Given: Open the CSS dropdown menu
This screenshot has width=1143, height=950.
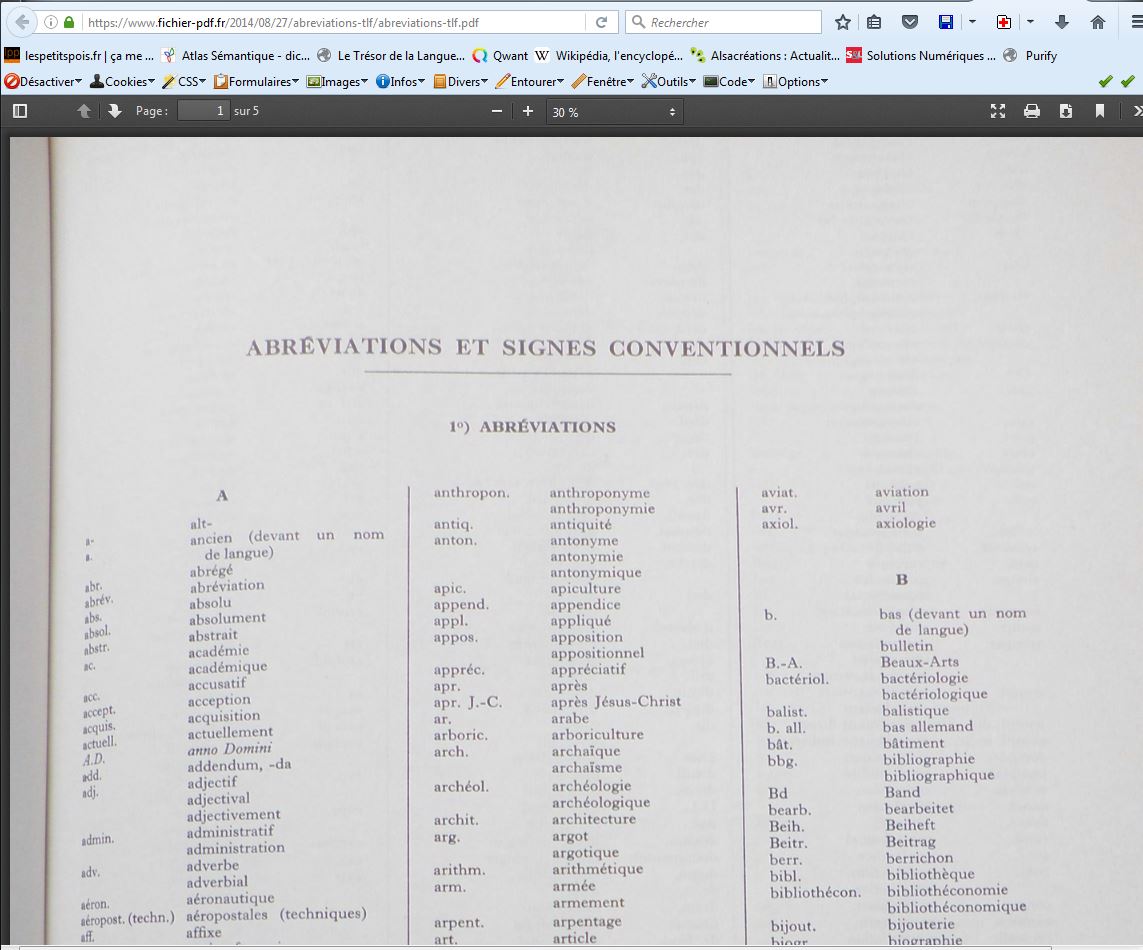Looking at the screenshot, I should tap(184, 82).
